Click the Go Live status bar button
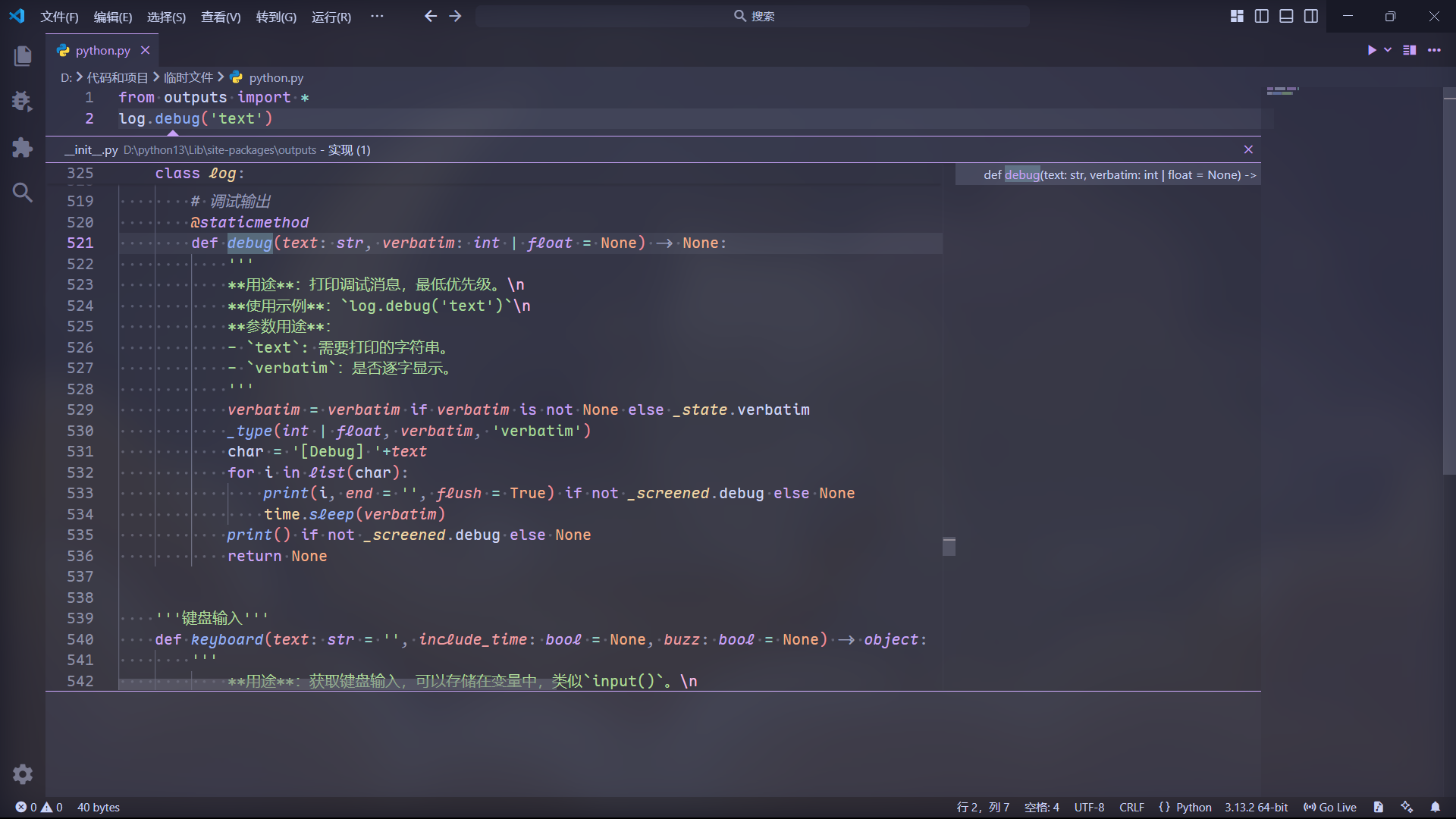The image size is (1456, 819). coord(1330,807)
